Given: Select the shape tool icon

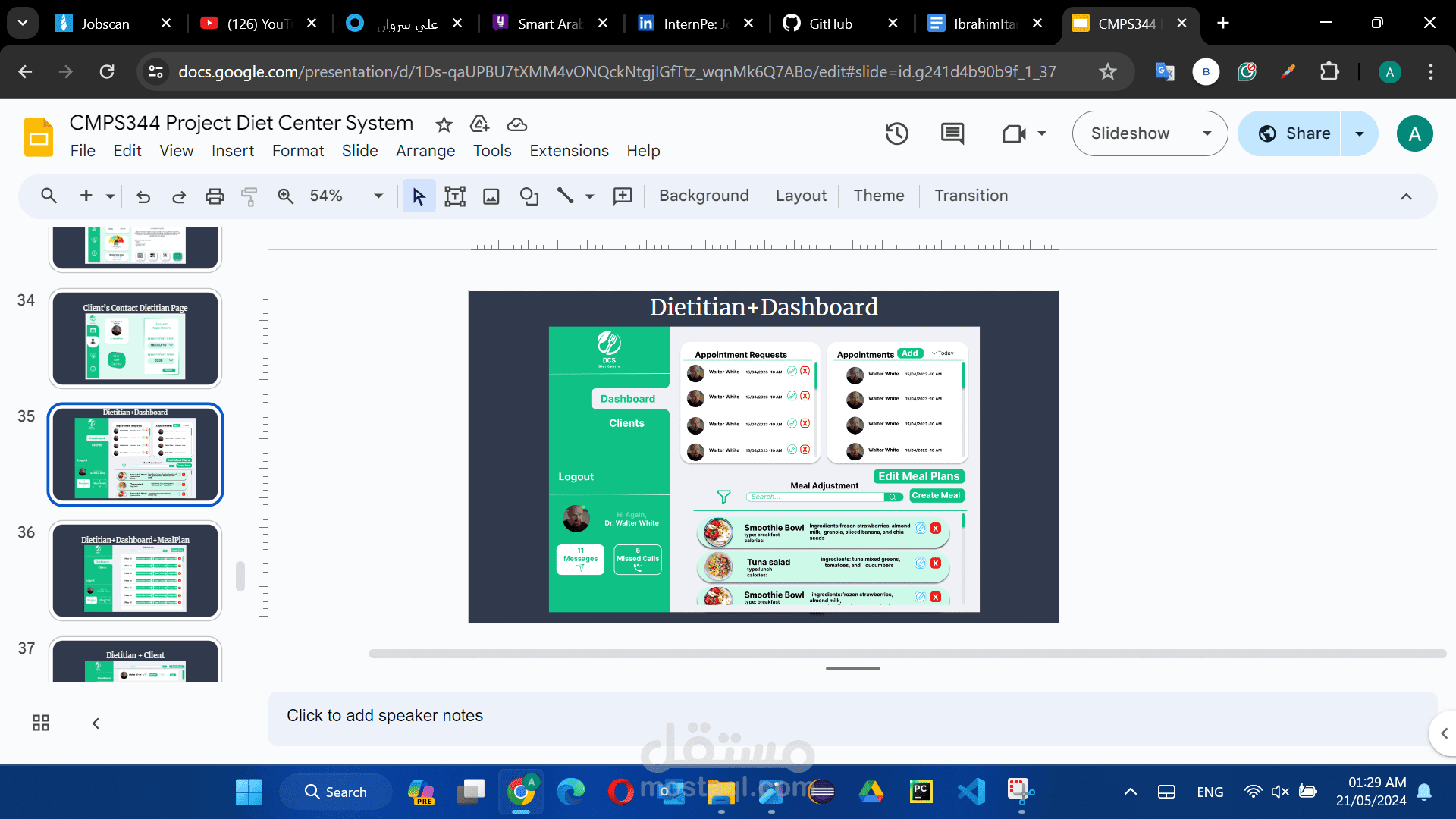Looking at the screenshot, I should [x=529, y=196].
